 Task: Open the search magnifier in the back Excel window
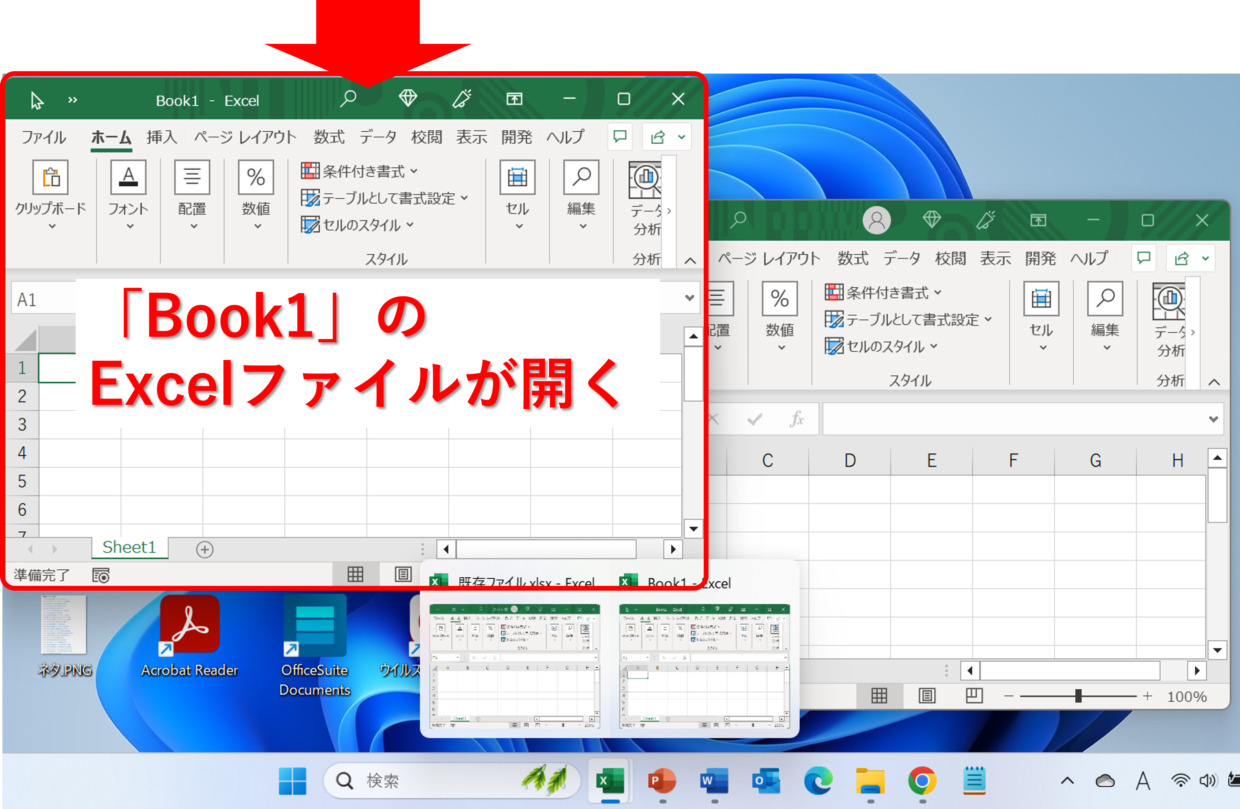tap(738, 219)
